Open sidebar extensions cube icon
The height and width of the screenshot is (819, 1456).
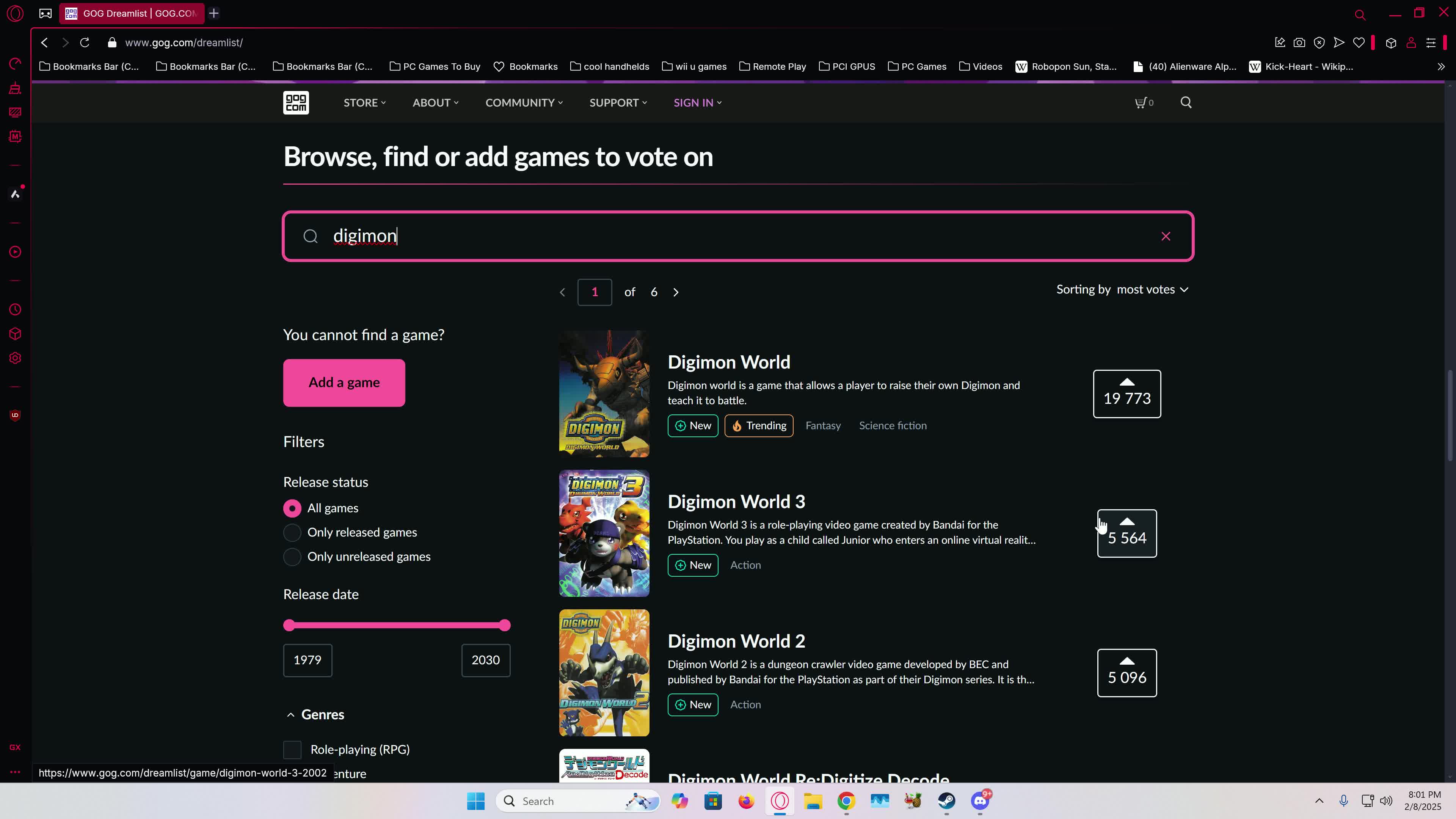coord(15,334)
